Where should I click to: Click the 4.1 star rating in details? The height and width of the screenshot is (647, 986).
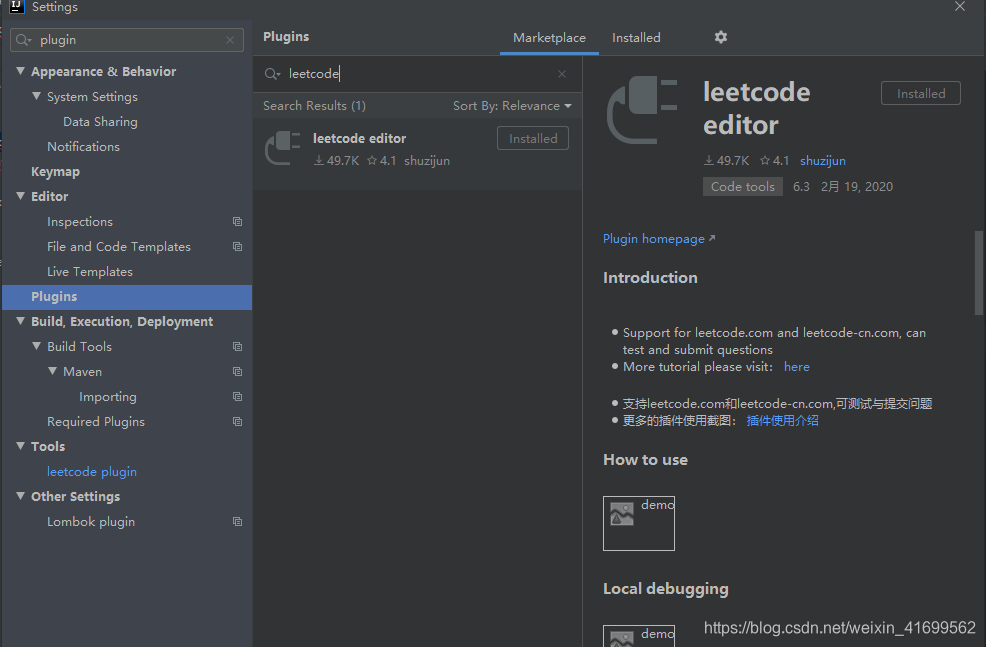774,161
